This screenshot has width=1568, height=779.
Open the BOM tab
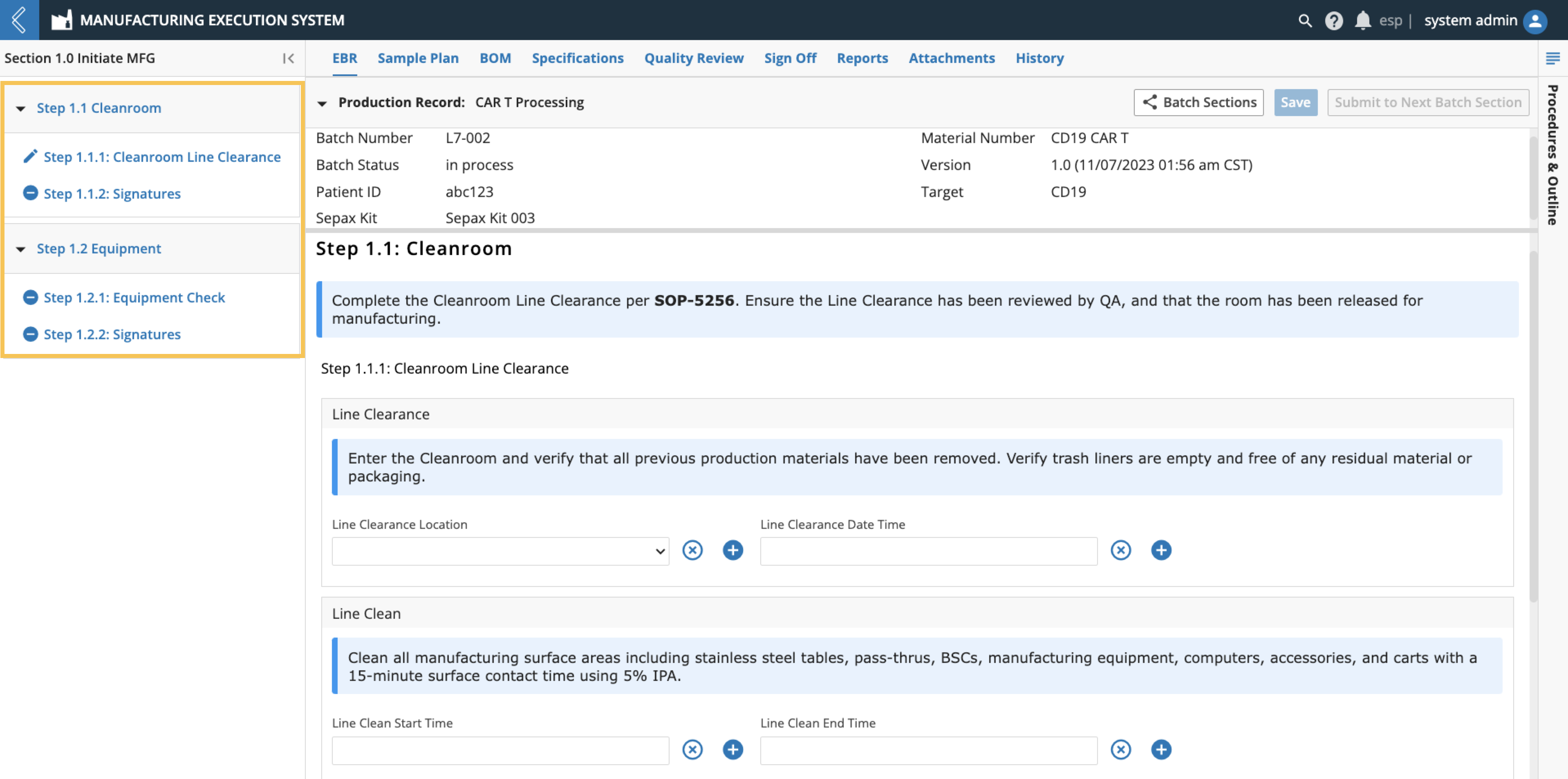495,58
